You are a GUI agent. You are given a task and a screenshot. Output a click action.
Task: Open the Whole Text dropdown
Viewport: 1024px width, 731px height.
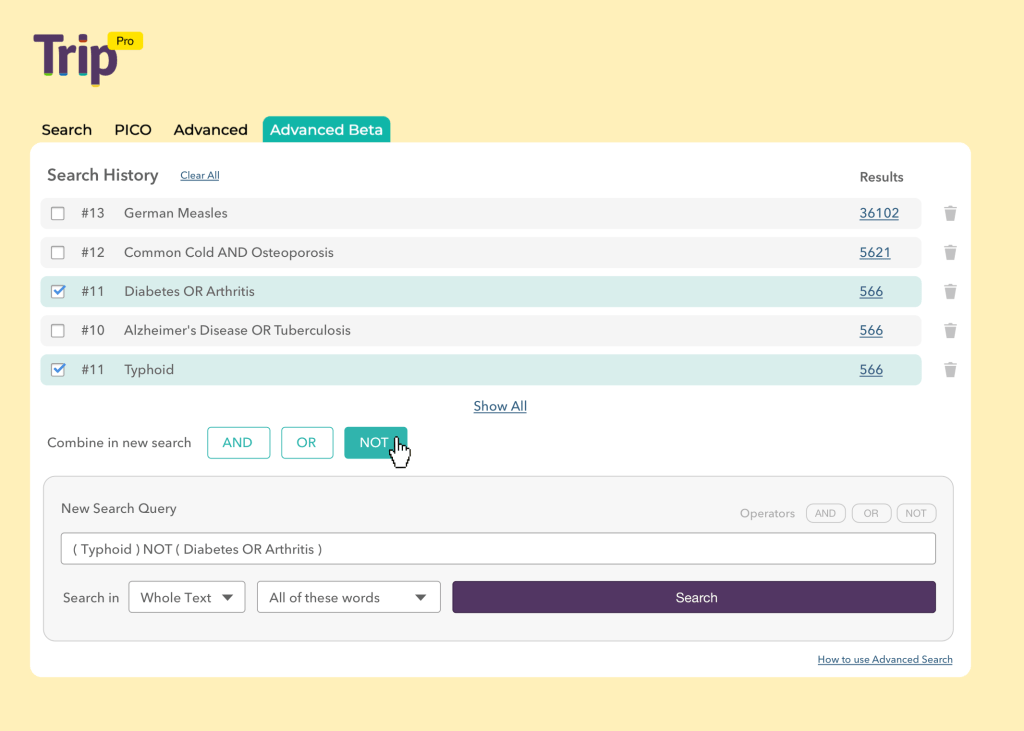coord(187,598)
